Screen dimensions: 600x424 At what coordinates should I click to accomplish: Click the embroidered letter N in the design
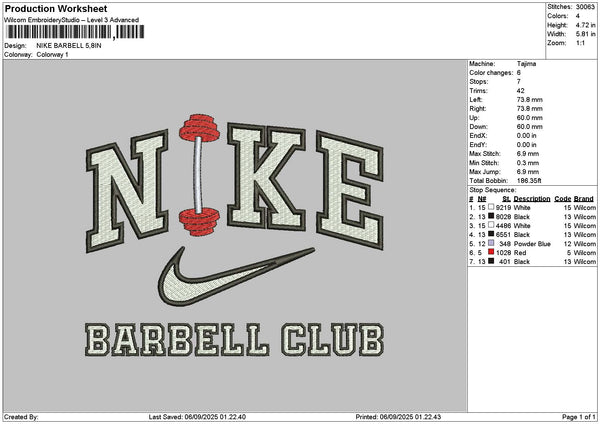point(127,191)
